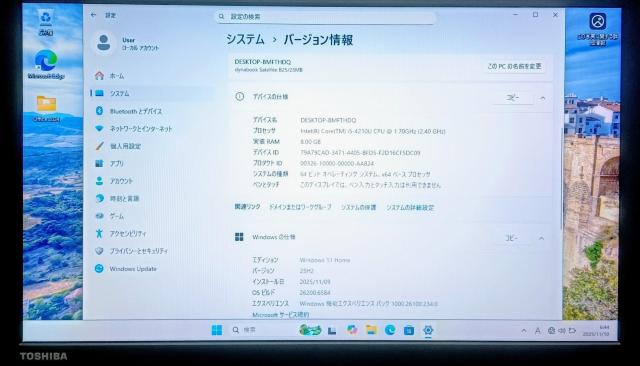Click the DESKTOP-BMFTHDQ device name value
Screen dimensions: 640x366
click(x=328, y=120)
